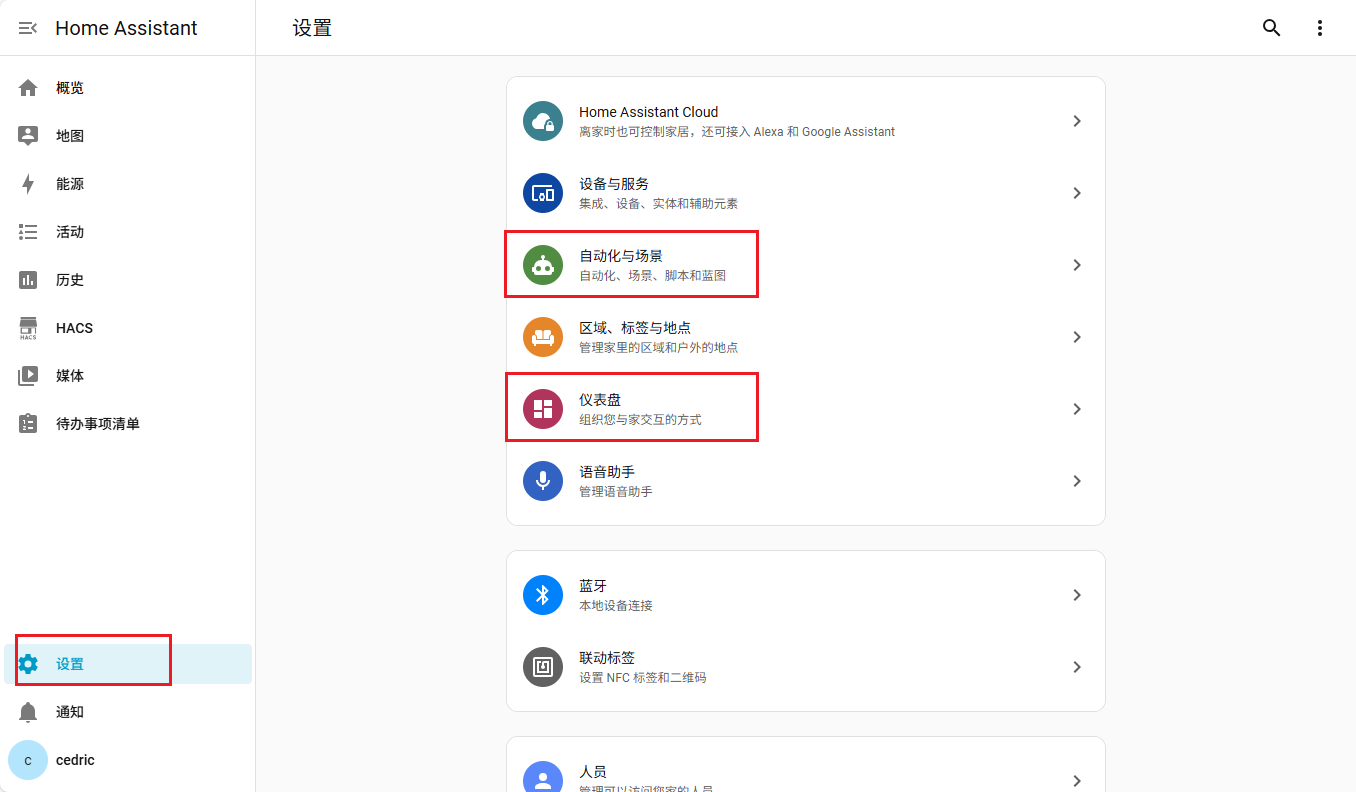Click the orange sofa 区域 icon
Image resolution: width=1356 pixels, height=792 pixels.
543,337
